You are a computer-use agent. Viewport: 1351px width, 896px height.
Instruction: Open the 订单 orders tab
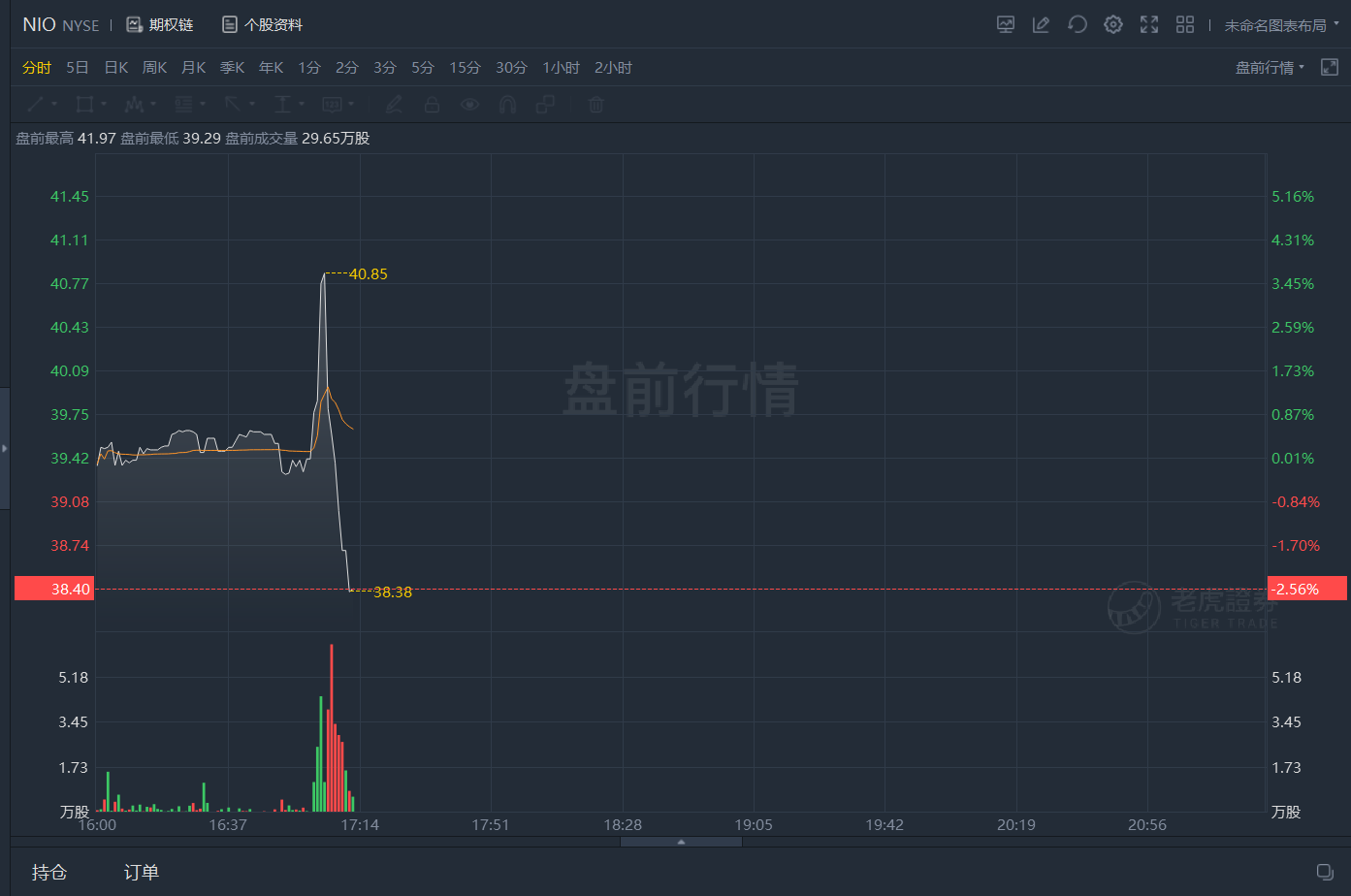coord(141,872)
